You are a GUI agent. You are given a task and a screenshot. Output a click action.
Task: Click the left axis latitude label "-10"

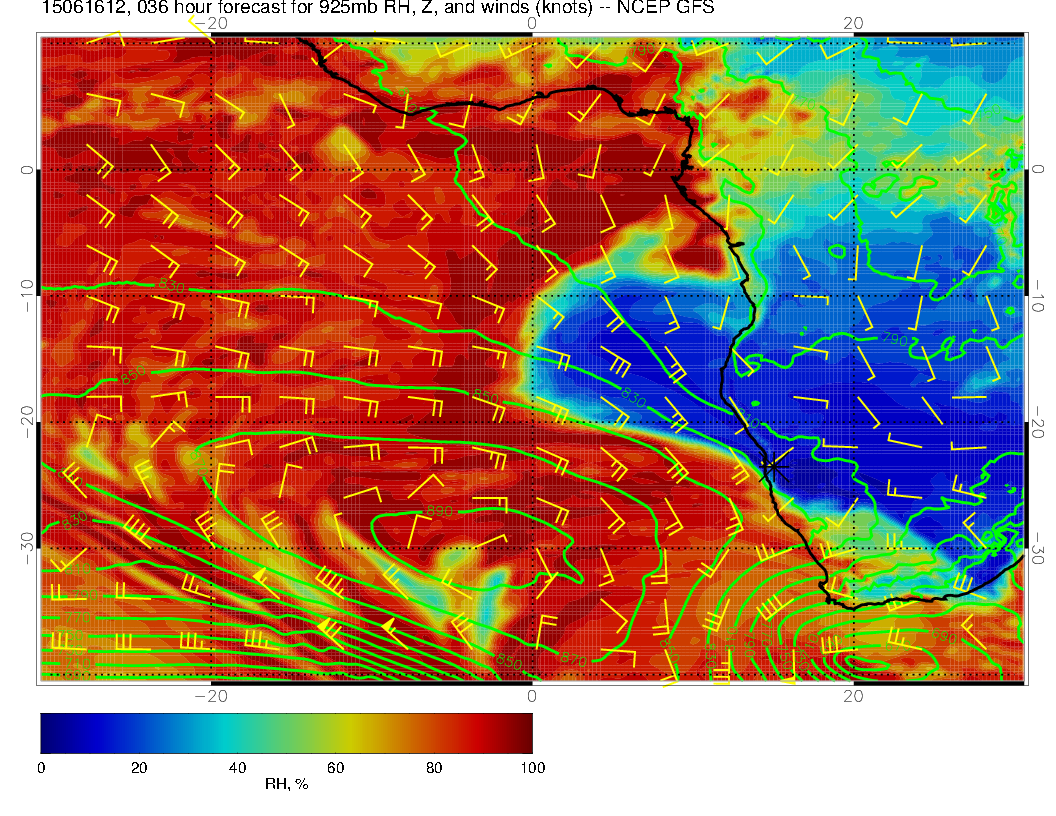pos(27,295)
